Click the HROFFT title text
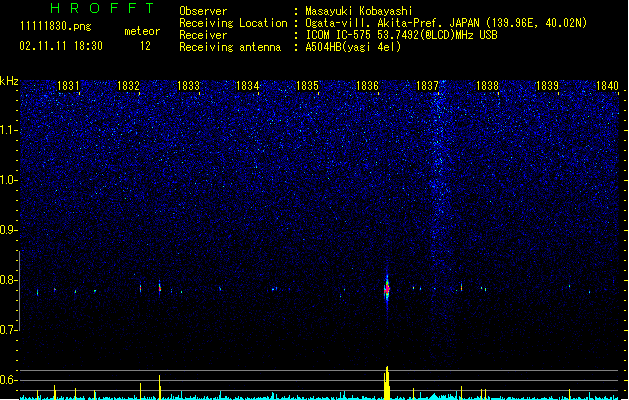 pyautogui.click(x=102, y=8)
